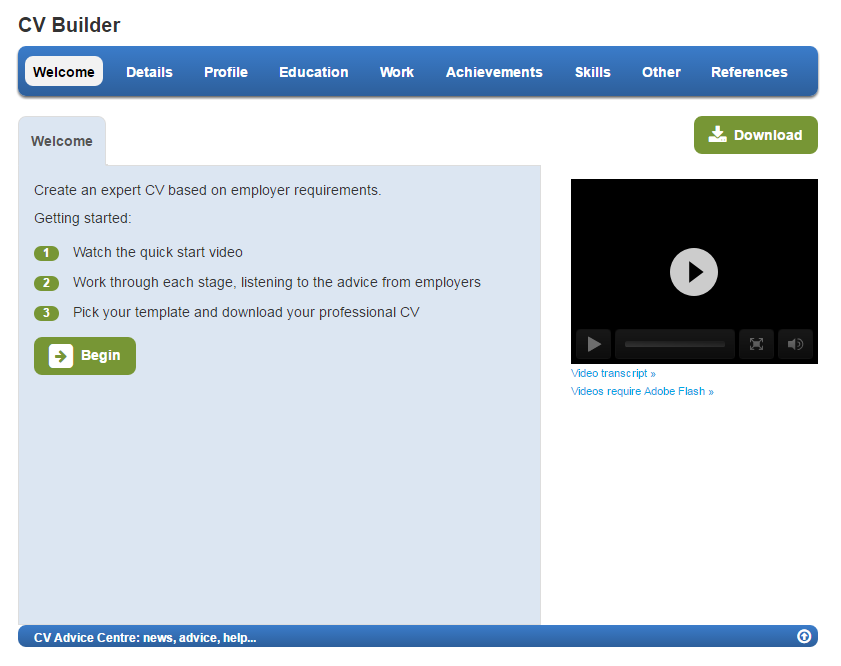Image resolution: width=841 pixels, height=666 pixels.
Task: Select the Welcome navigation tab
Action: 64,71
